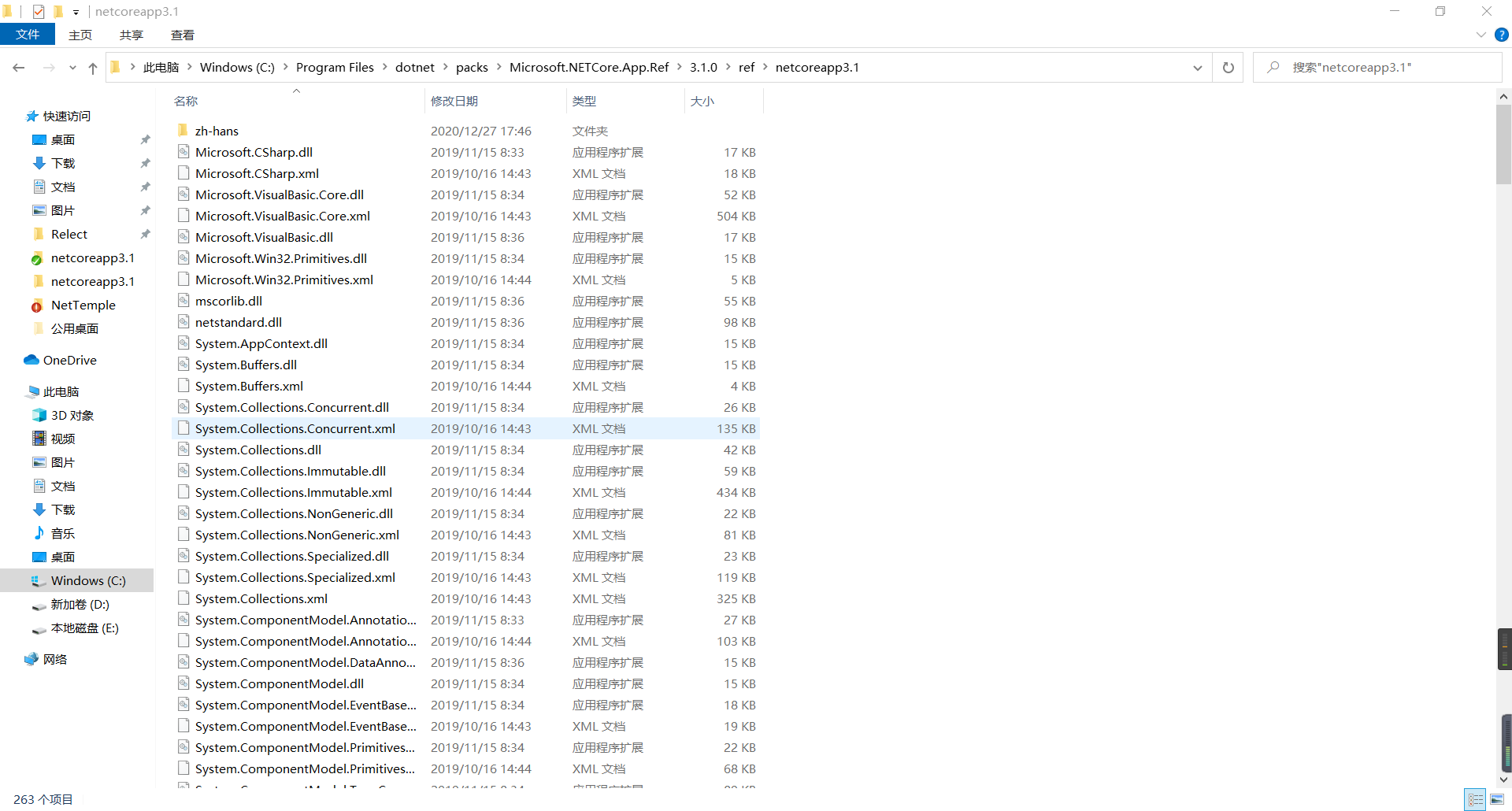Open pinned 桌面 under quick access
The image size is (1512, 811).
tap(63, 140)
